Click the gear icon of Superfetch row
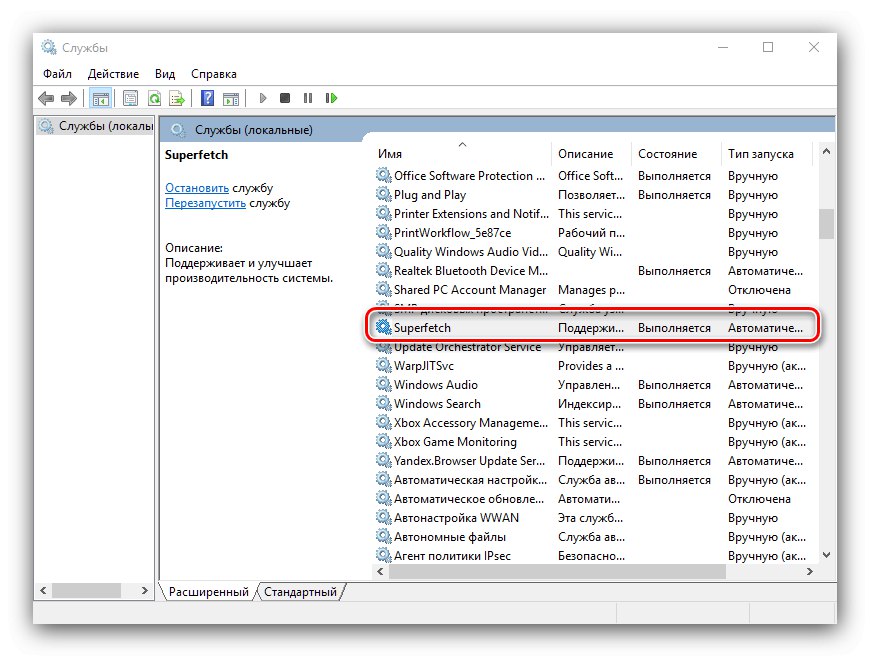 [x=383, y=327]
